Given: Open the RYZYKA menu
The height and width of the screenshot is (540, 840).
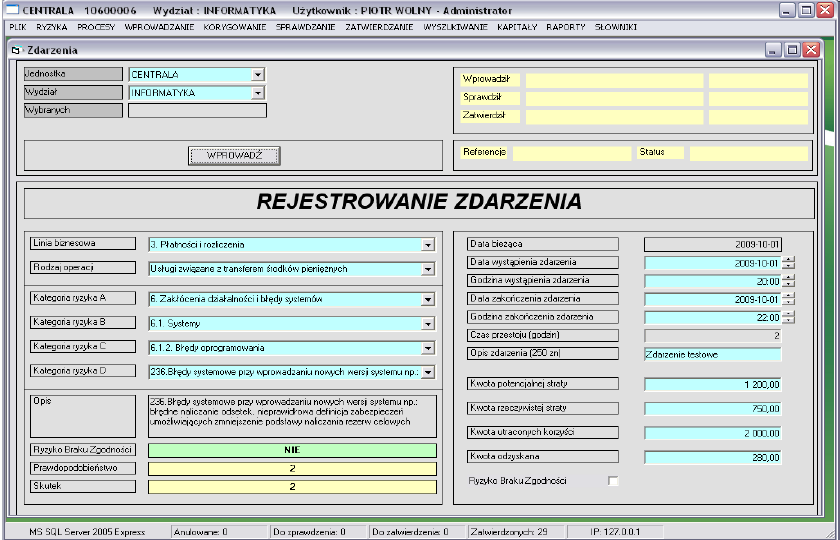Looking at the screenshot, I should pos(51,27).
